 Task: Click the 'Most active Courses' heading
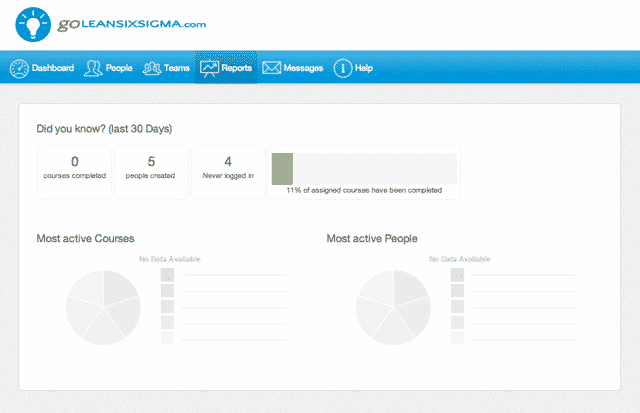[x=85, y=238]
